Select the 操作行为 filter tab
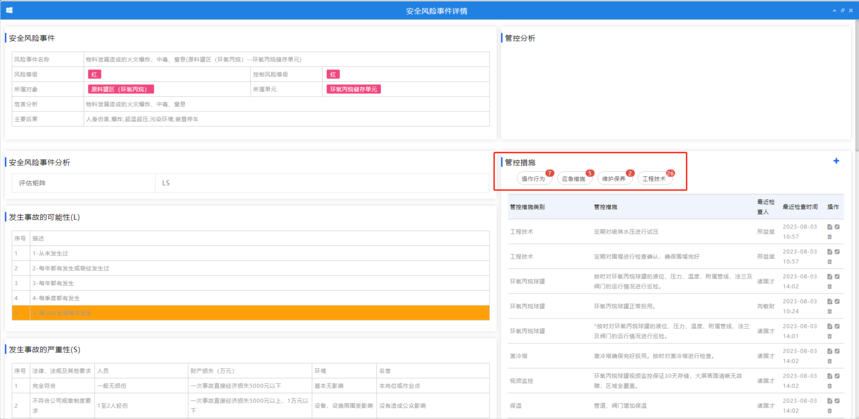Viewport: 859px width, 419px height. (533, 179)
